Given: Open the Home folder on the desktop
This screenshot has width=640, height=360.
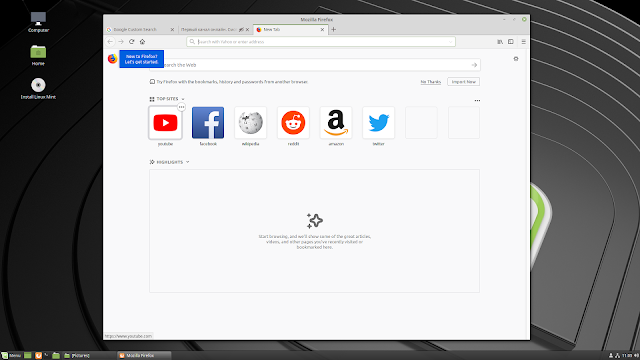Looking at the screenshot, I should pos(38,55).
